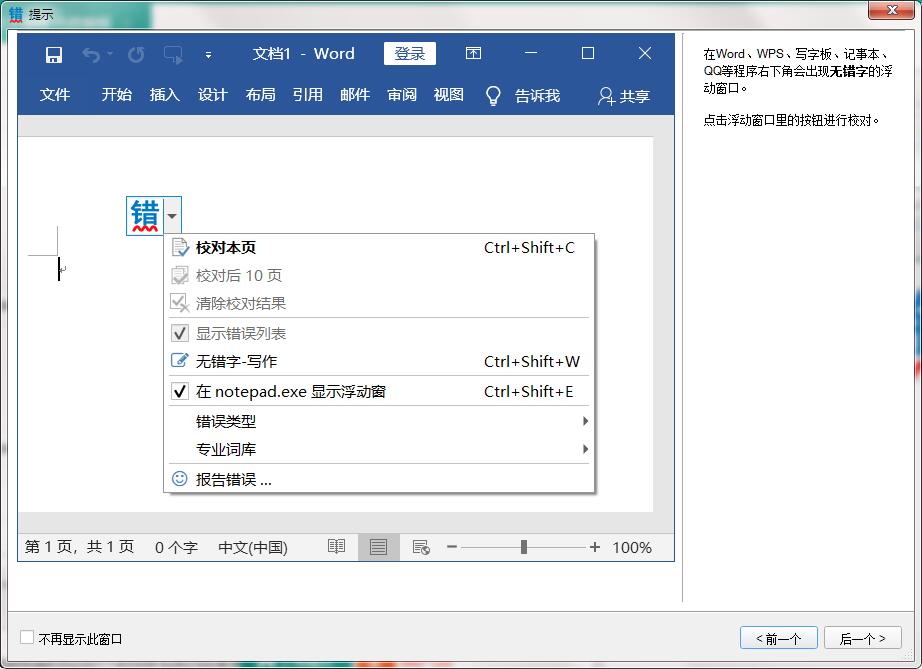
Task: Select Print Layout view in status bar
Action: 378,547
